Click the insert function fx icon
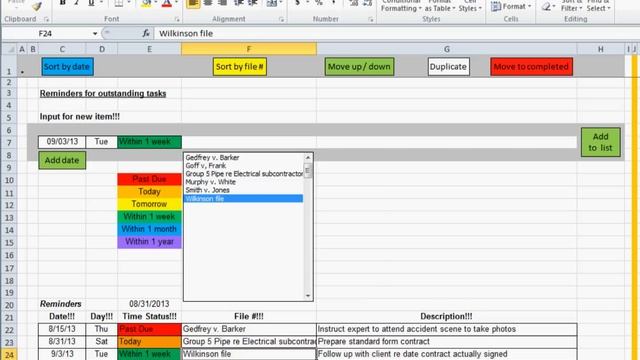This screenshot has width=640, height=360. pos(146,33)
